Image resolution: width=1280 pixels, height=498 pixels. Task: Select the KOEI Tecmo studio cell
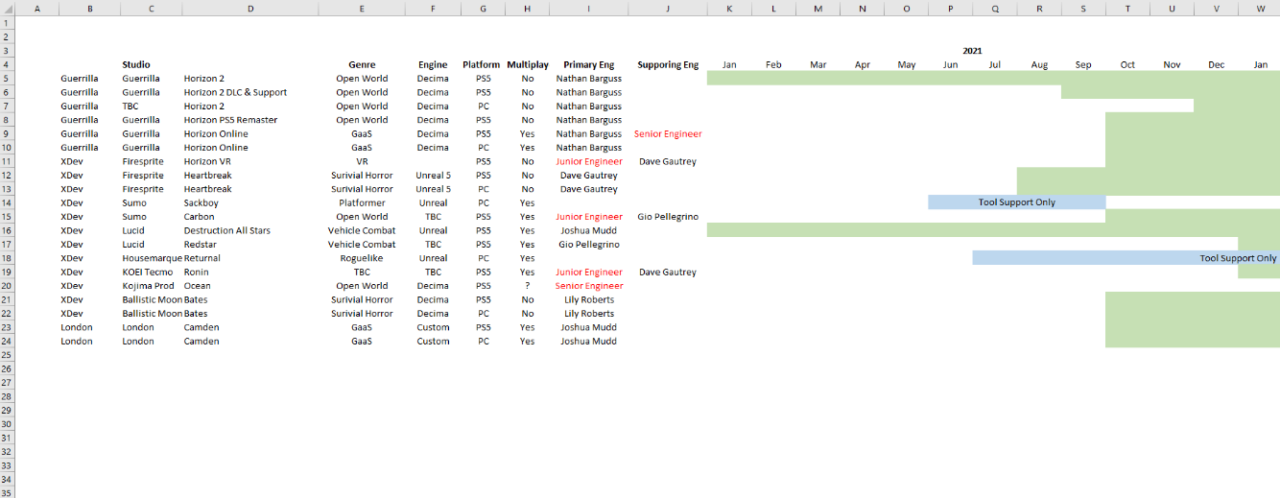[149, 272]
